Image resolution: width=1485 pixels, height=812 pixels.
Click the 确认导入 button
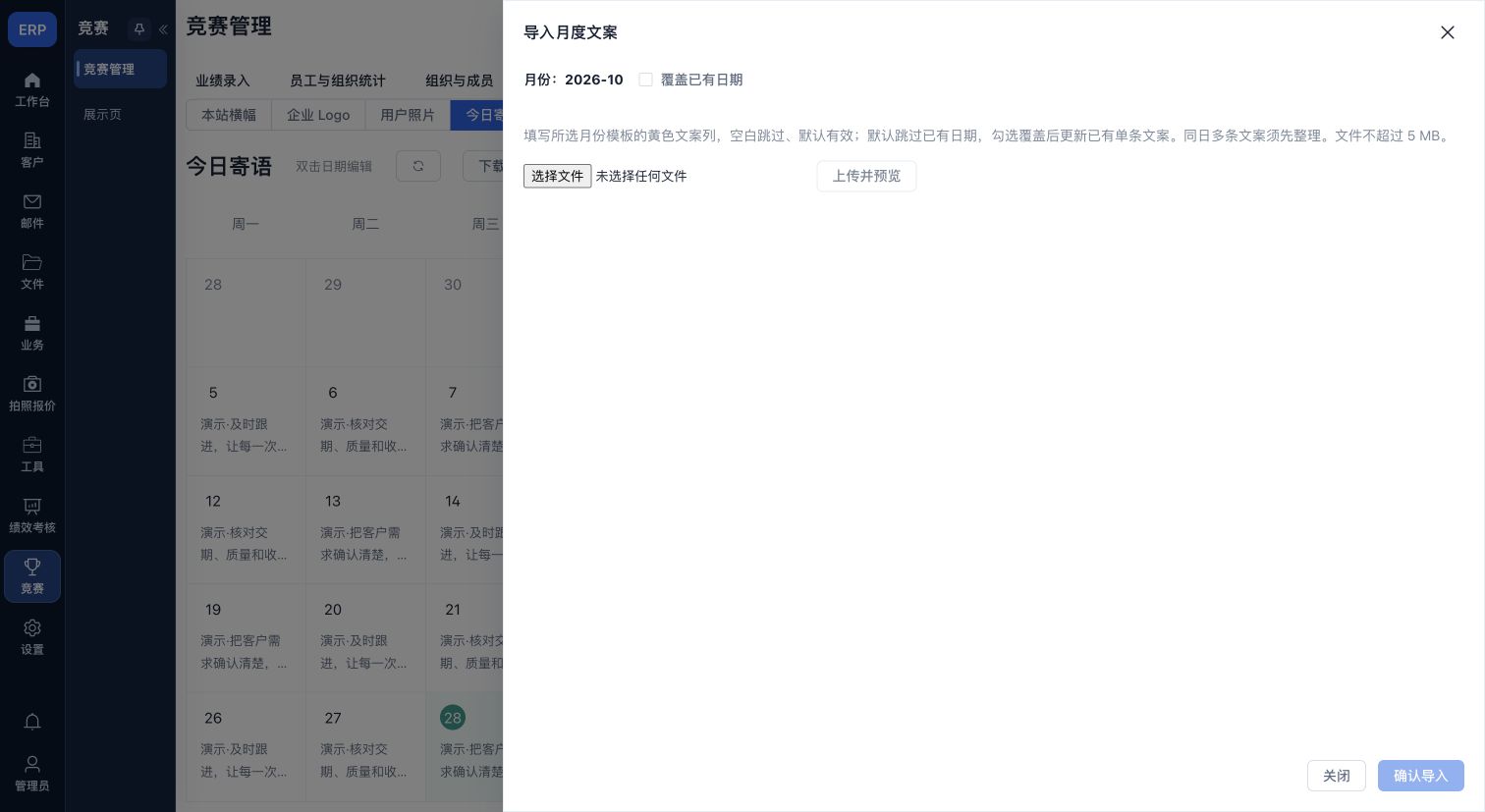[x=1421, y=776]
